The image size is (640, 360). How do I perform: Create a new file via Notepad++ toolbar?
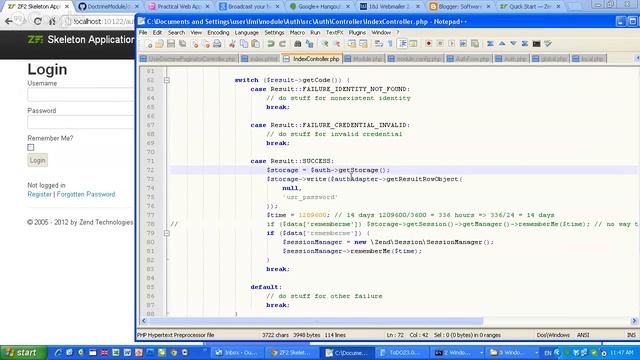click(149, 44)
